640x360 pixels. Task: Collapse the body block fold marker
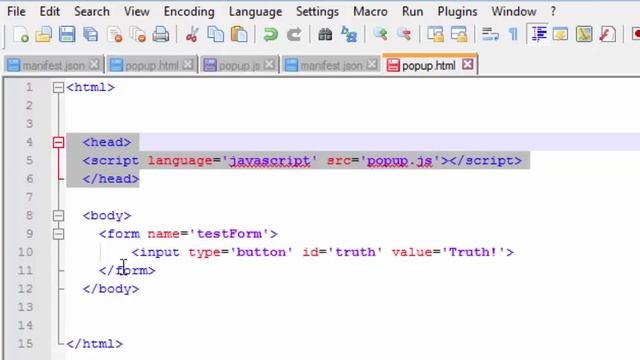pyautogui.click(x=58, y=216)
